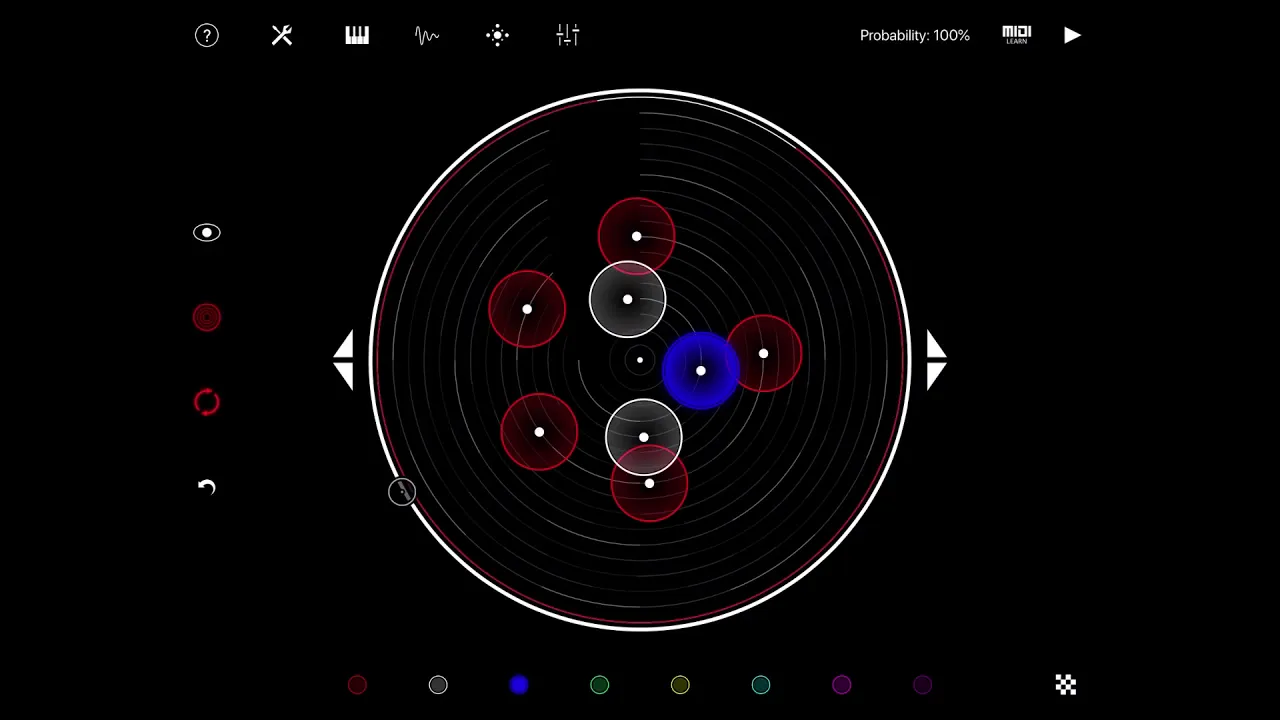Click the MIDI Learn icon
Viewport: 1280px width, 720px height.
[x=1016, y=35]
